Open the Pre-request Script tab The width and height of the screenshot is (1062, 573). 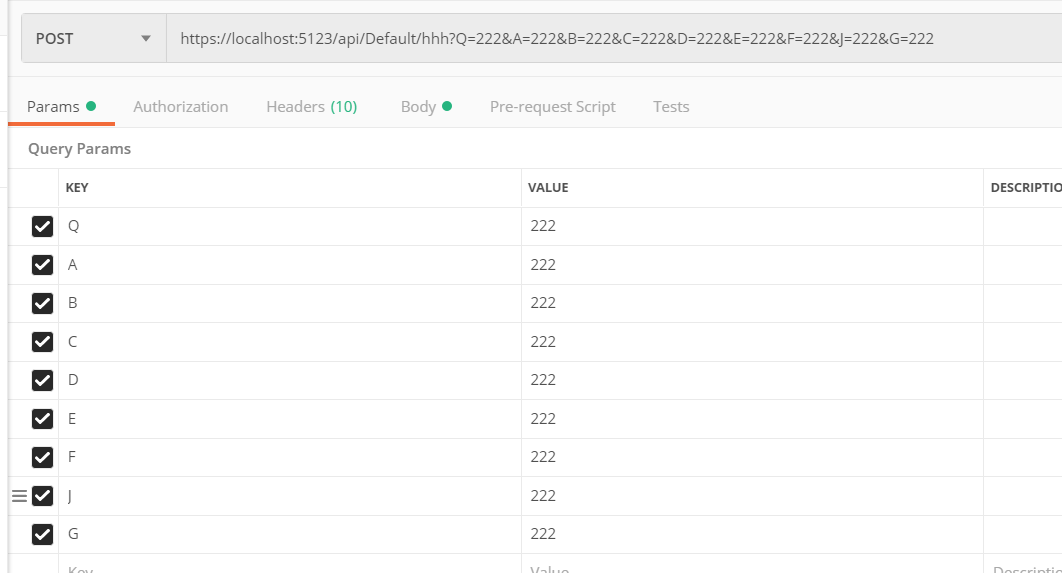553,106
